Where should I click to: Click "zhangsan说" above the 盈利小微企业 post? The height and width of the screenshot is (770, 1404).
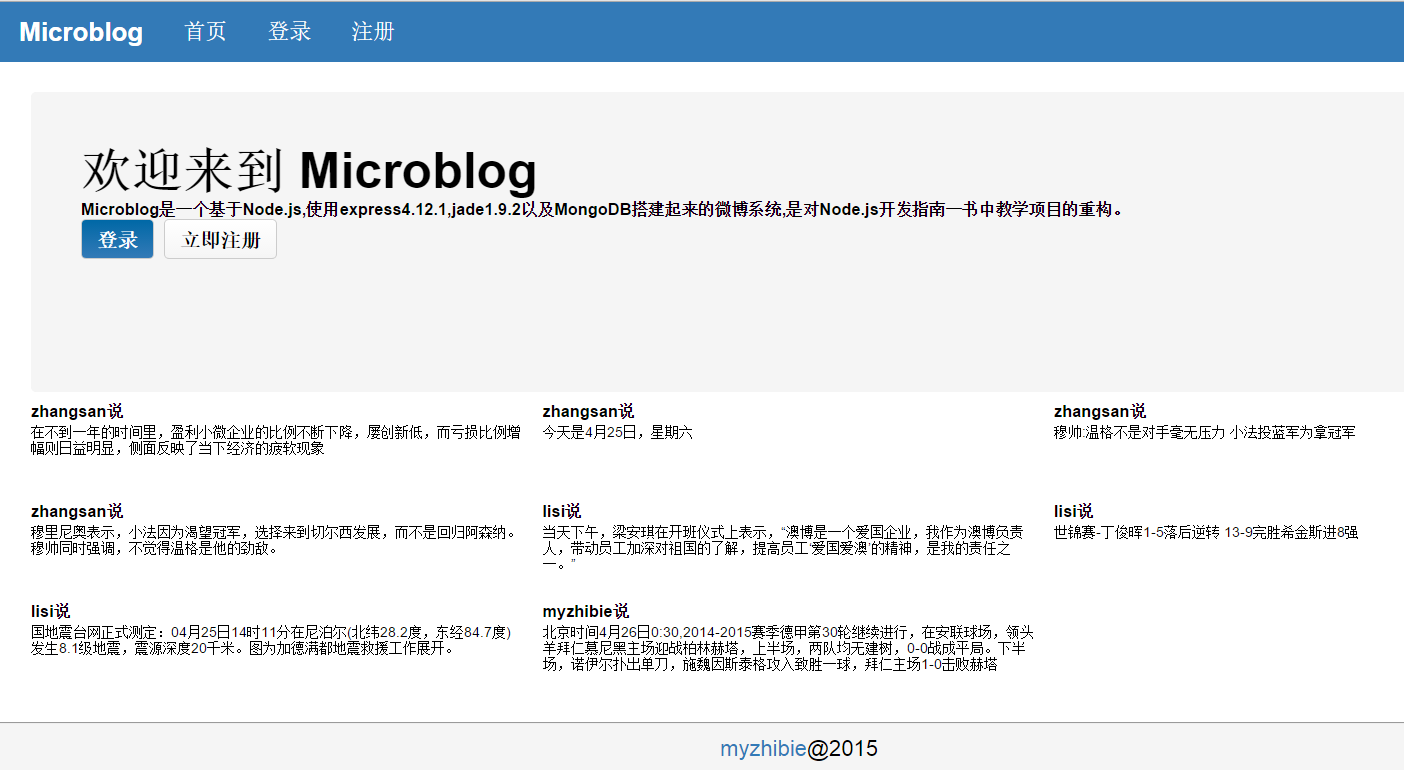point(77,411)
